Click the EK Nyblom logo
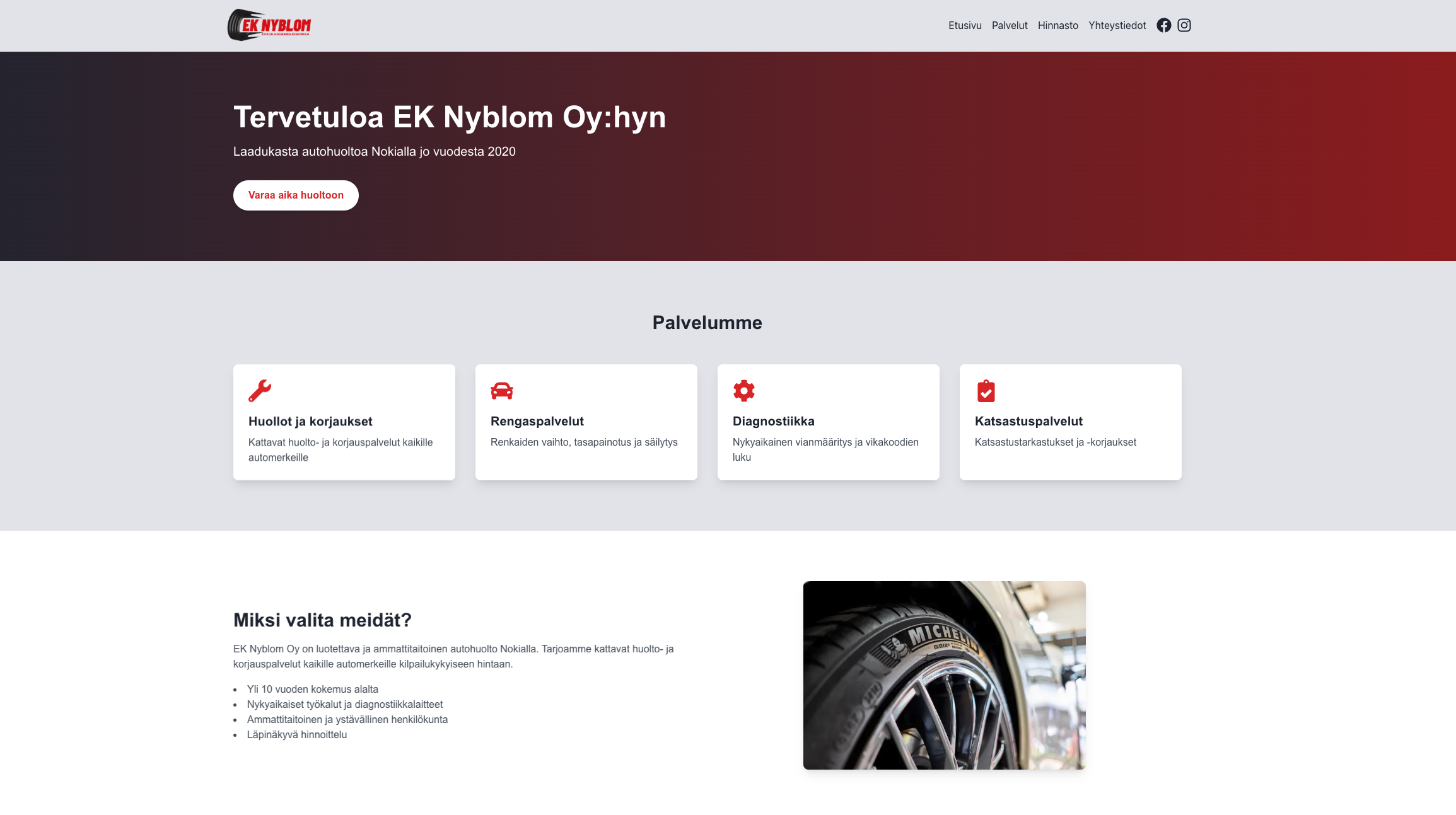 pyautogui.click(x=269, y=25)
